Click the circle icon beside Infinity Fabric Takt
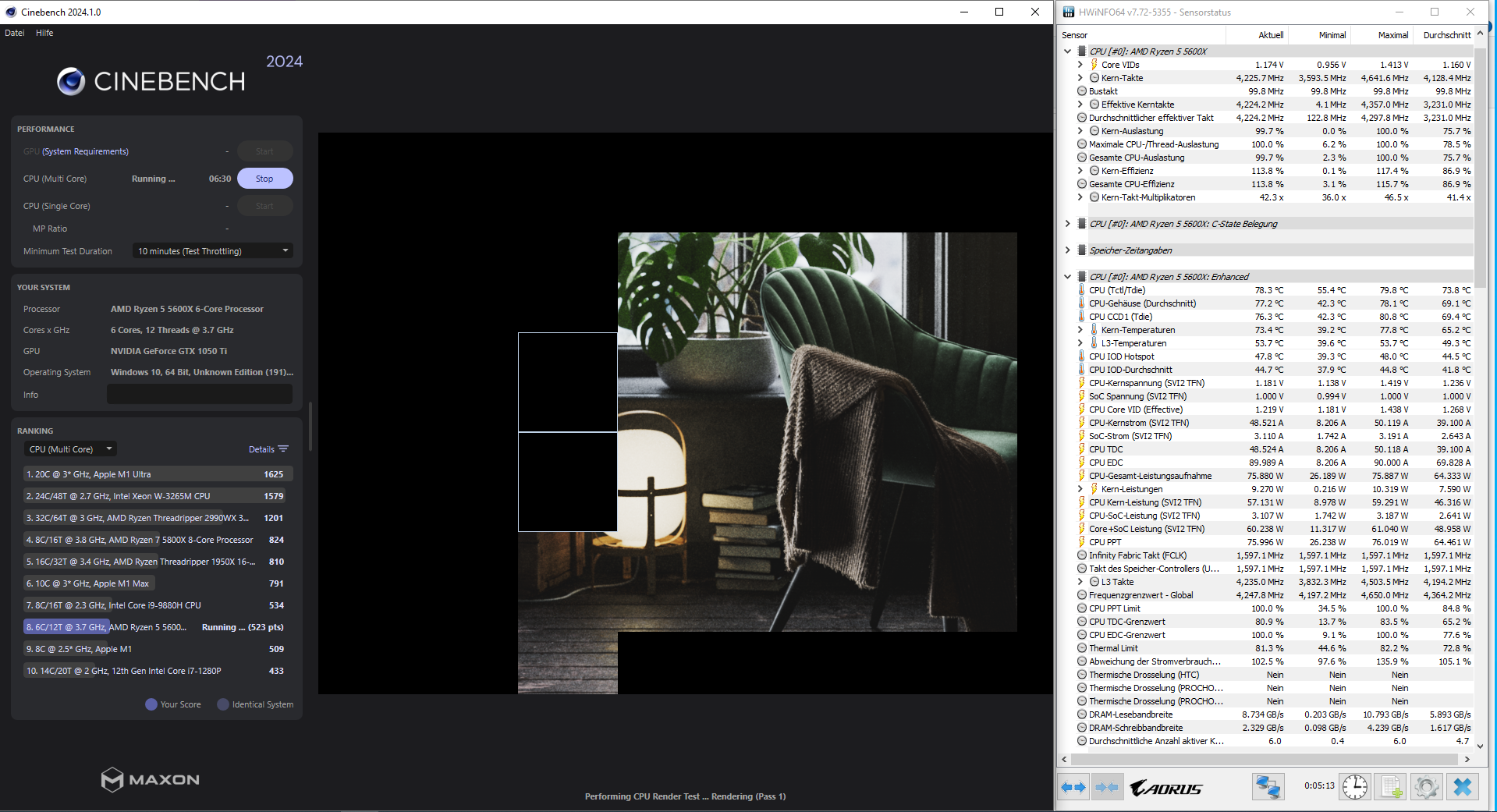Screen dimensions: 1497x812 [1082, 555]
